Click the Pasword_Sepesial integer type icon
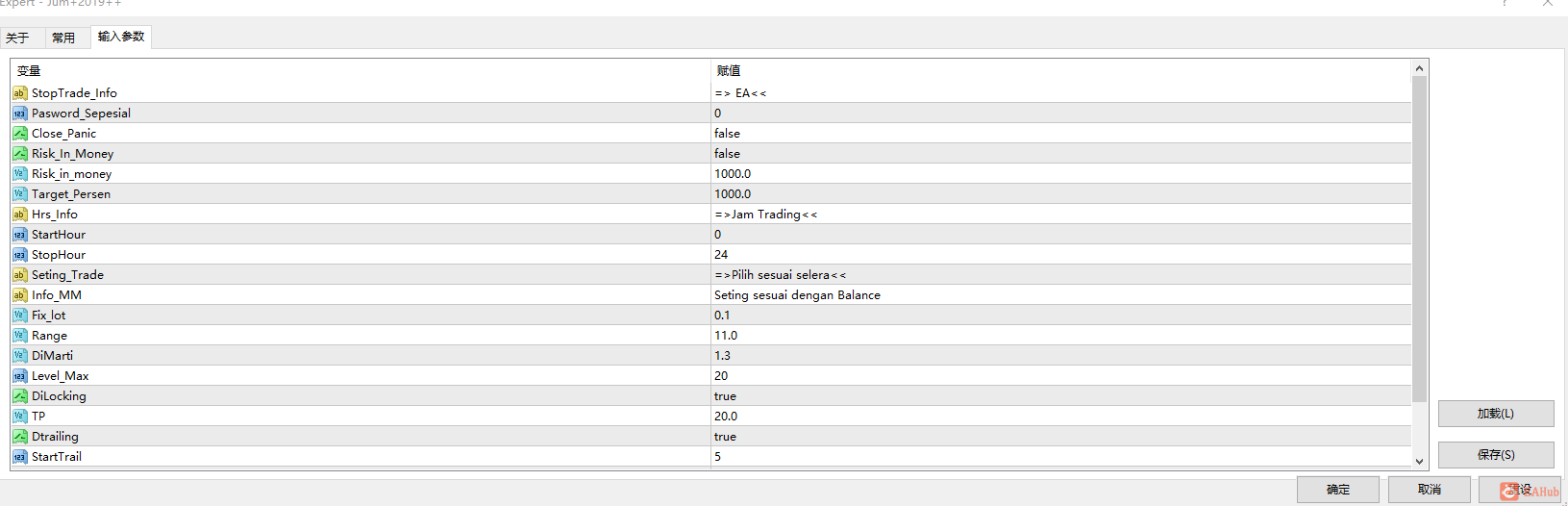Screen dimensions: 1568x506 [20, 114]
